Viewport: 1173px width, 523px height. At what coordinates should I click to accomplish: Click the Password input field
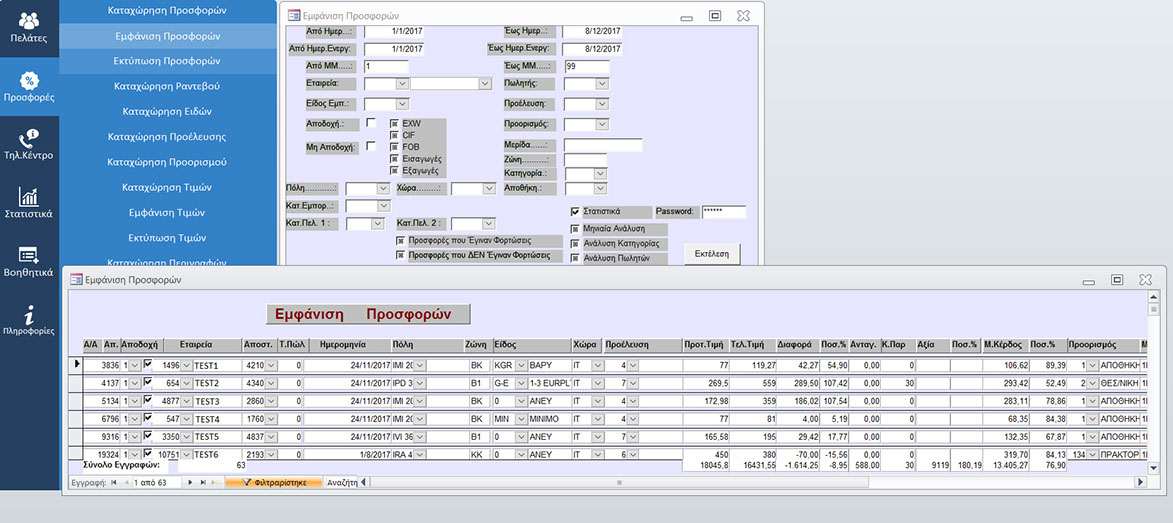tap(723, 212)
